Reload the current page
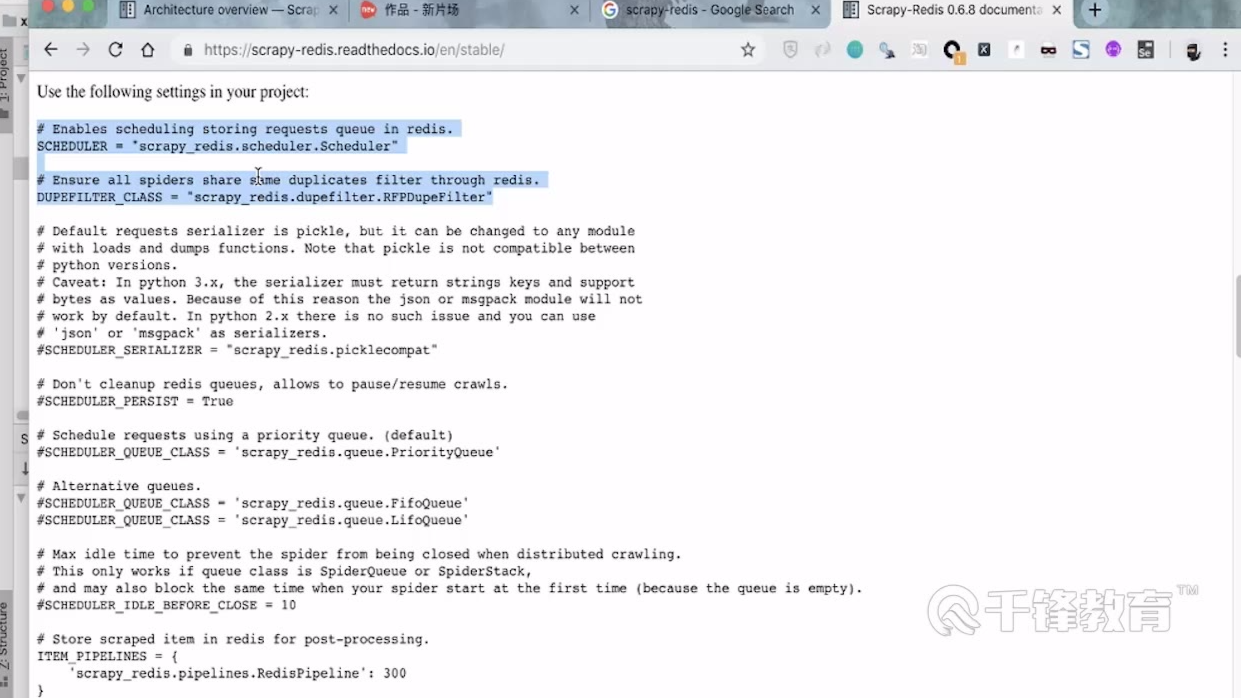The height and width of the screenshot is (698, 1241). pyautogui.click(x=115, y=50)
